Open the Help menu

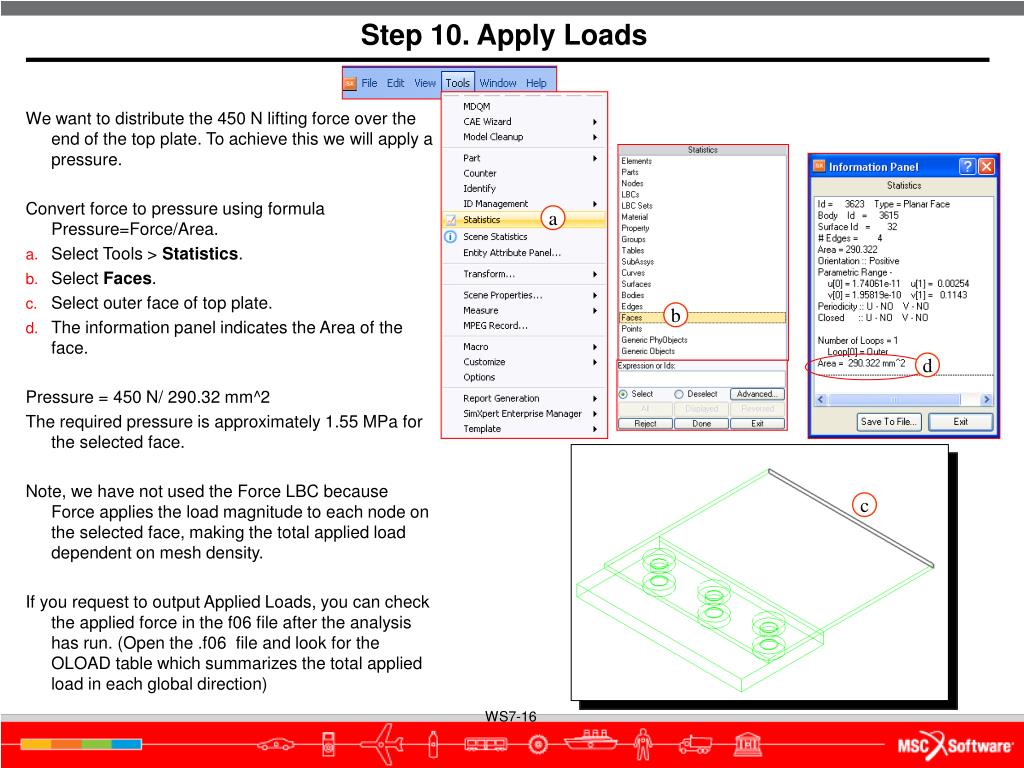coord(536,83)
